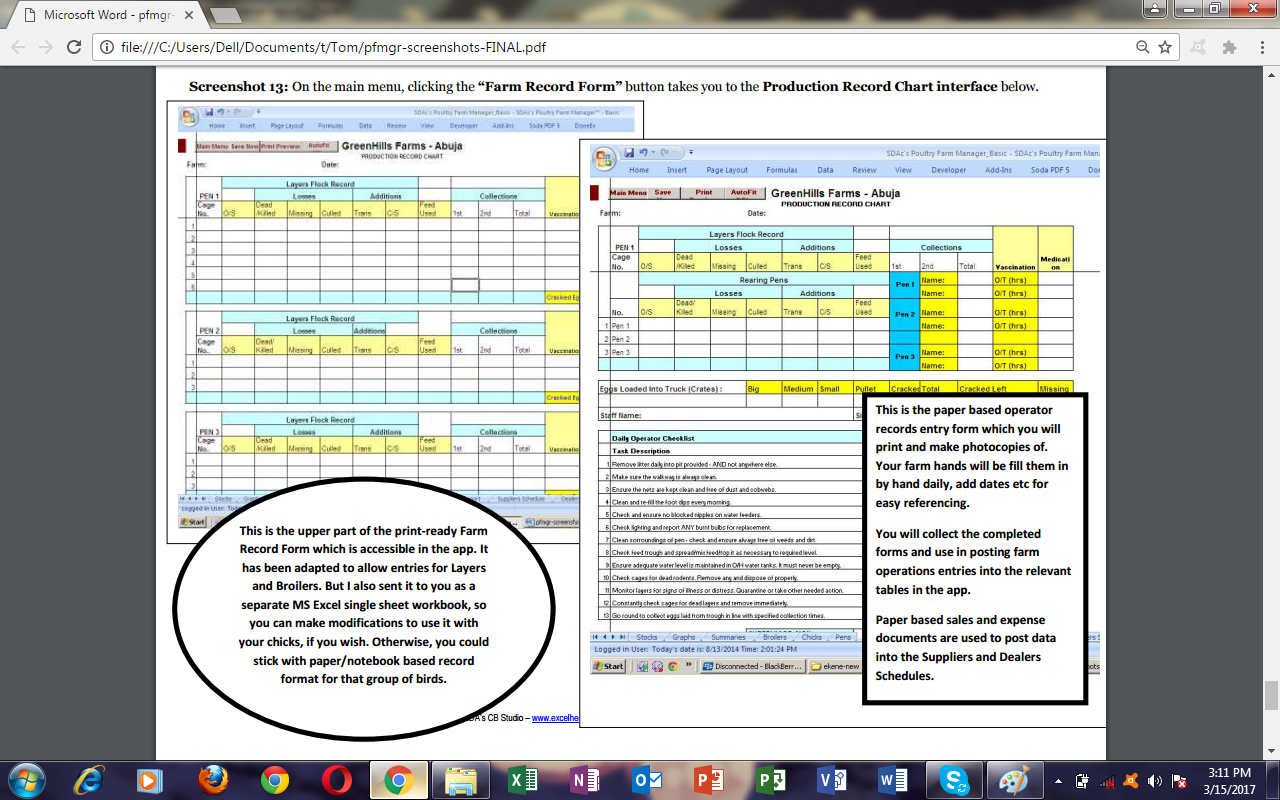Click the 'Rearing Pens' header in right screenshot

763,280
